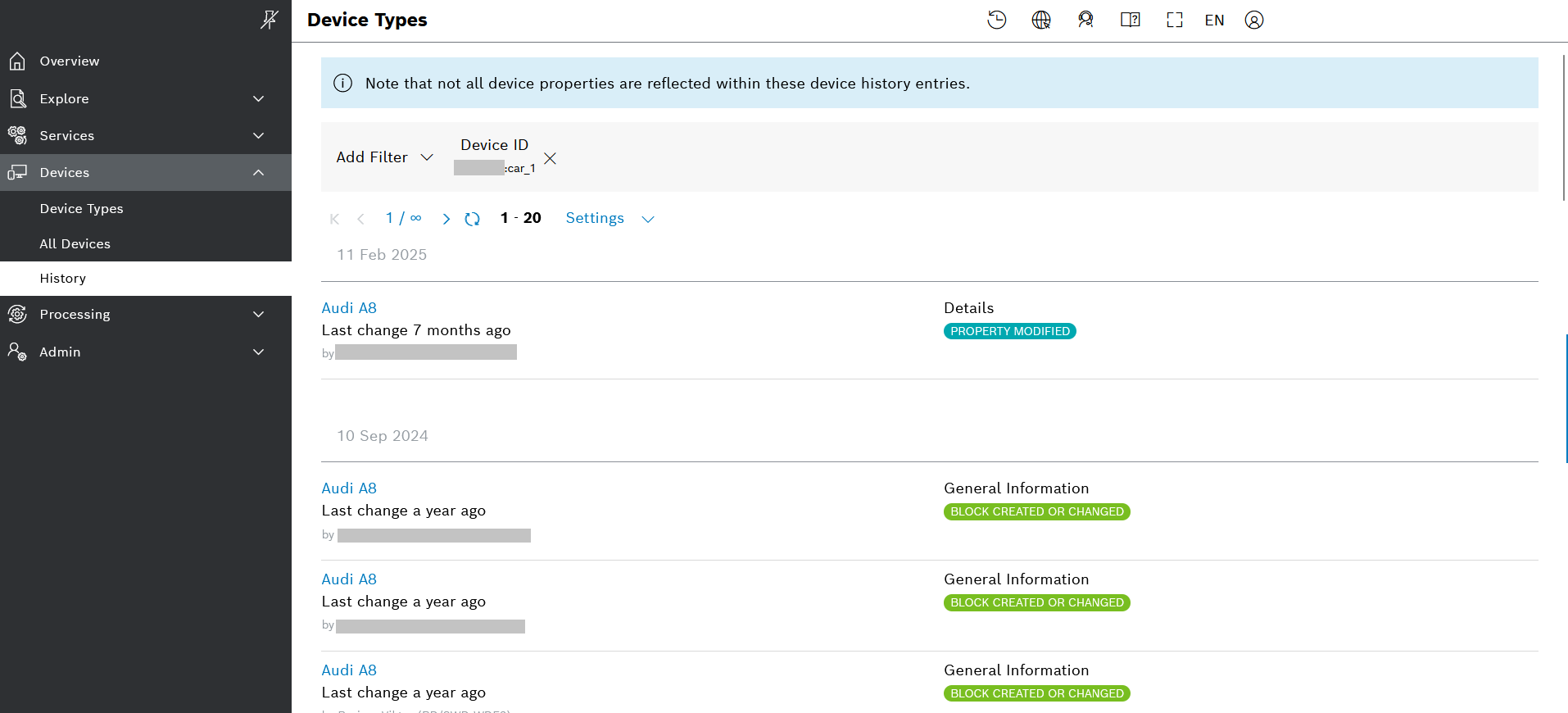
Task: Switch language using EN button
Action: [1214, 20]
